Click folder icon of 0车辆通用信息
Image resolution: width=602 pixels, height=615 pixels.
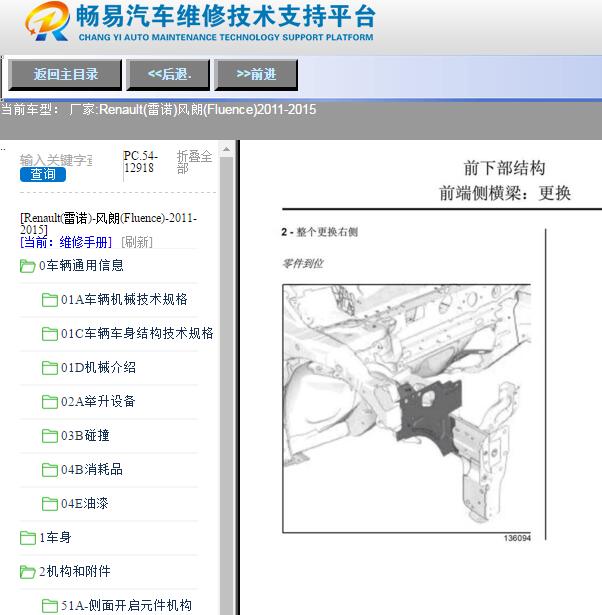click(x=27, y=266)
